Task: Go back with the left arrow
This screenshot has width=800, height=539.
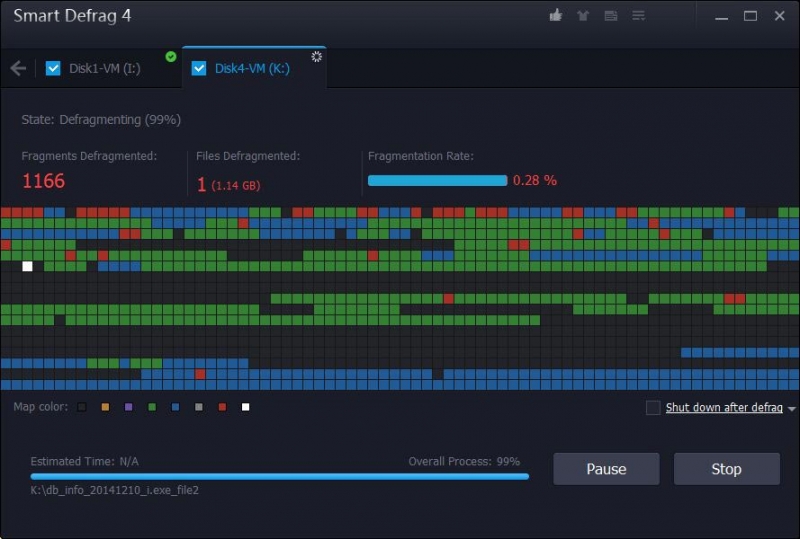Action: point(18,68)
